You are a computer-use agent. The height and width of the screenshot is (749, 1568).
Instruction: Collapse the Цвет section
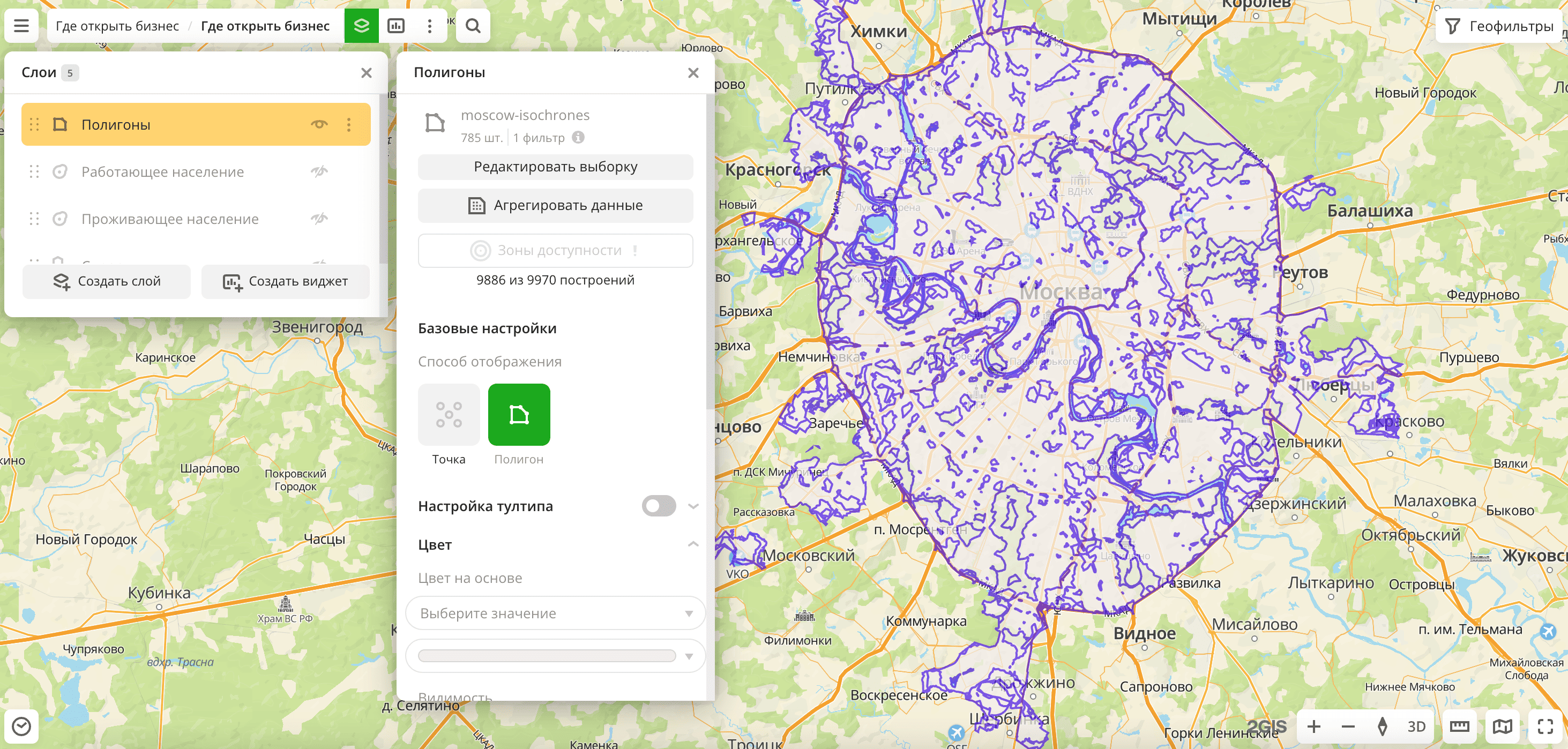point(693,544)
